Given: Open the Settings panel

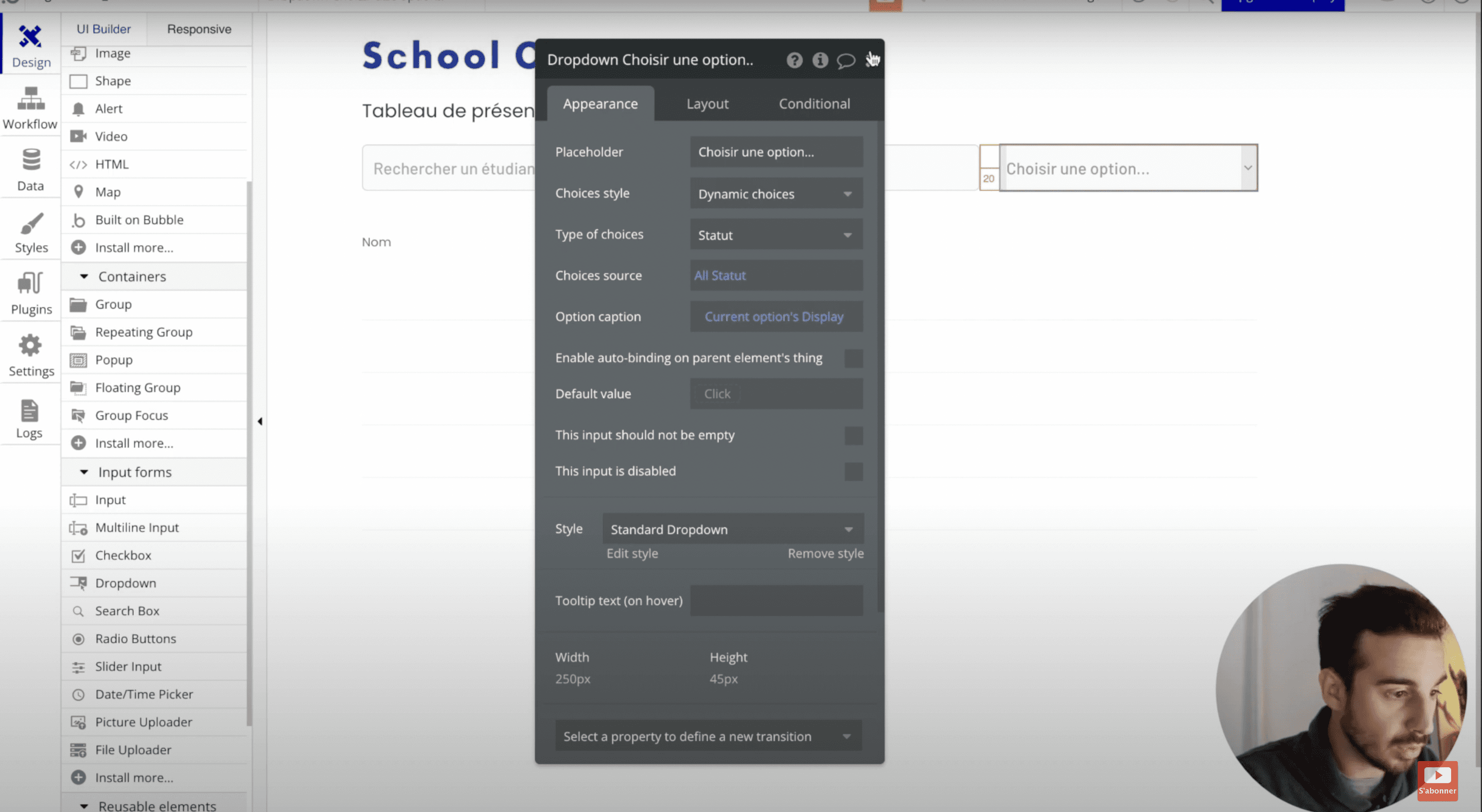Looking at the screenshot, I should click(x=30, y=354).
